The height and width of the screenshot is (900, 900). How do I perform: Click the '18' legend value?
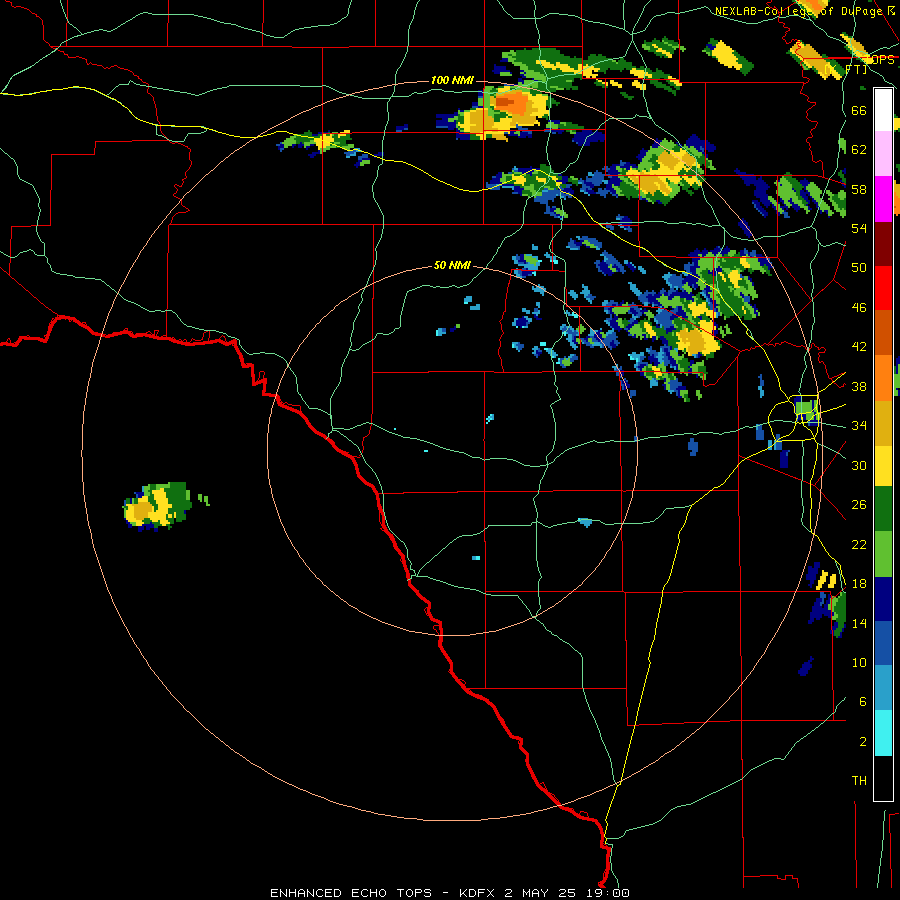click(859, 584)
